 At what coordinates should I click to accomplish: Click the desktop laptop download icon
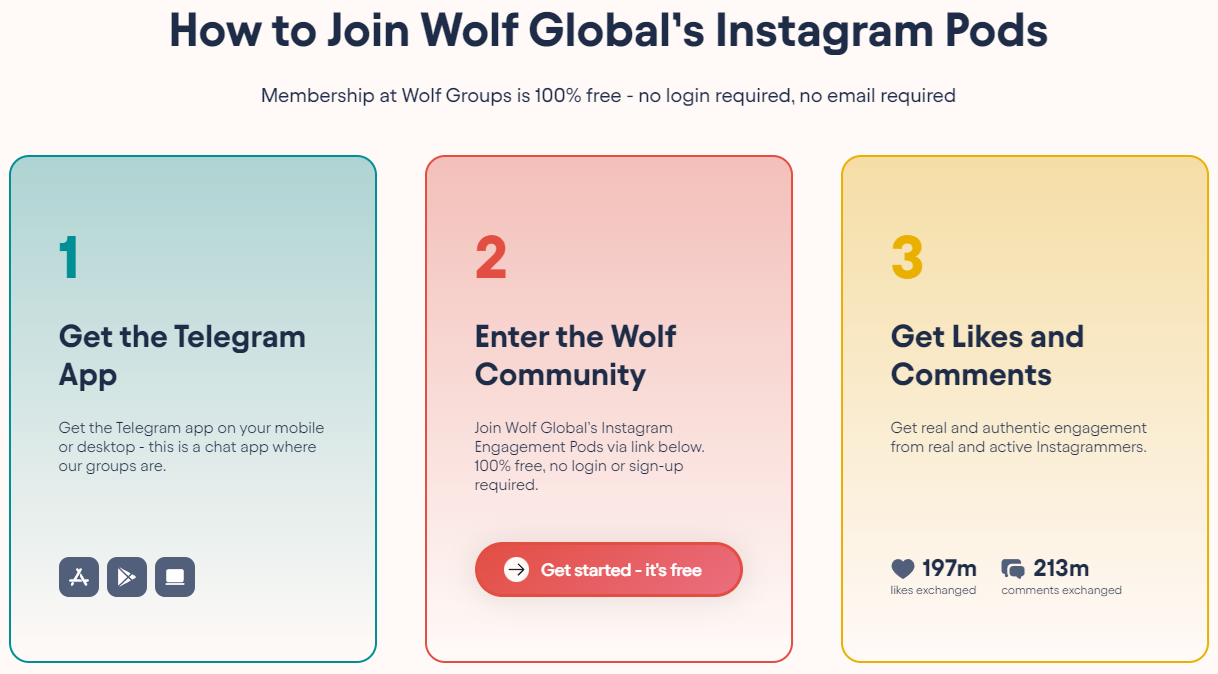pyautogui.click(x=175, y=577)
